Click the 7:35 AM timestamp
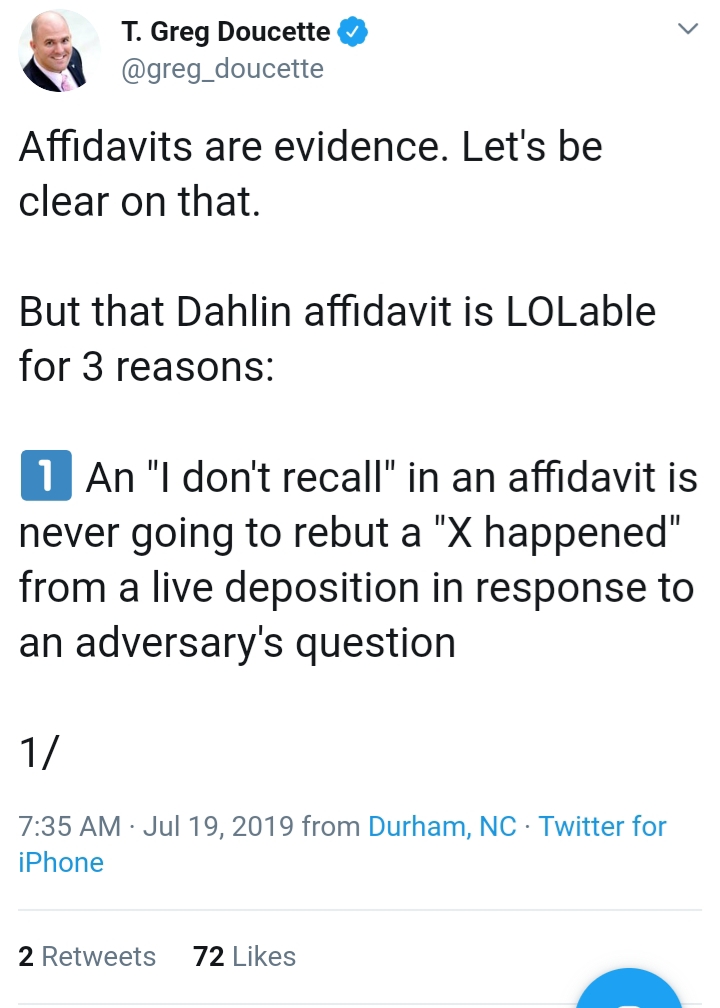The height and width of the screenshot is (1008, 720). tap(69, 826)
